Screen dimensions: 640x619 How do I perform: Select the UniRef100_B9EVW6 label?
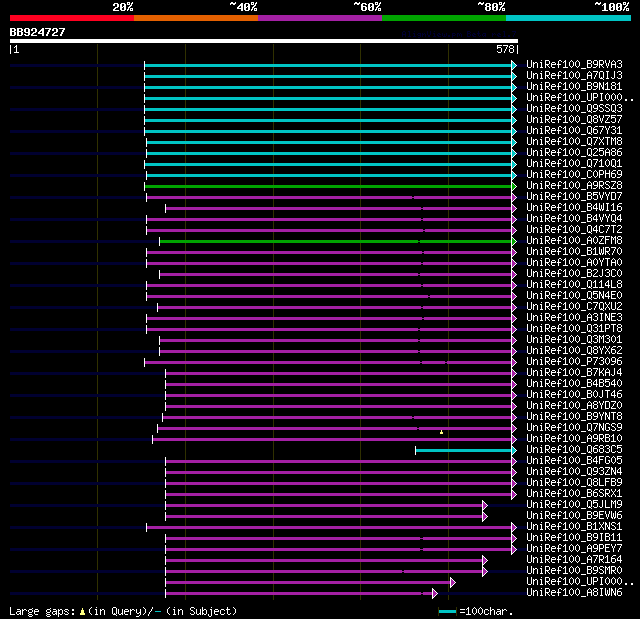(574, 516)
